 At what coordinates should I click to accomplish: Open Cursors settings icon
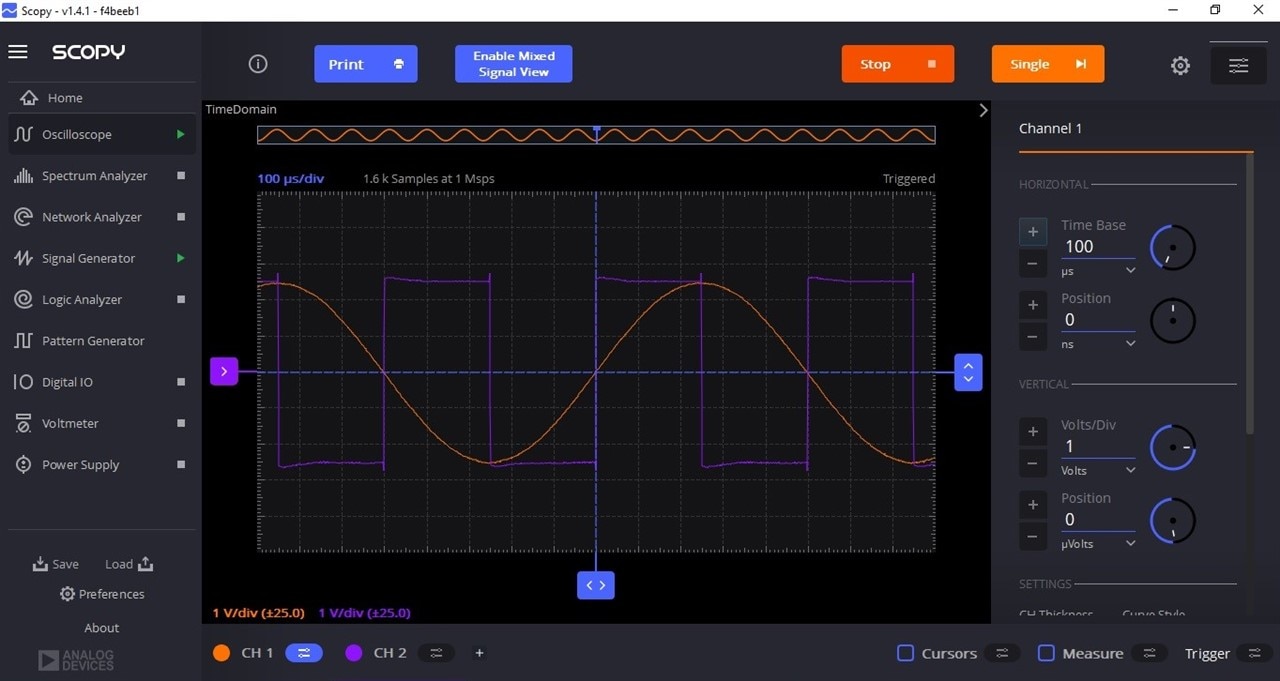tap(1001, 653)
